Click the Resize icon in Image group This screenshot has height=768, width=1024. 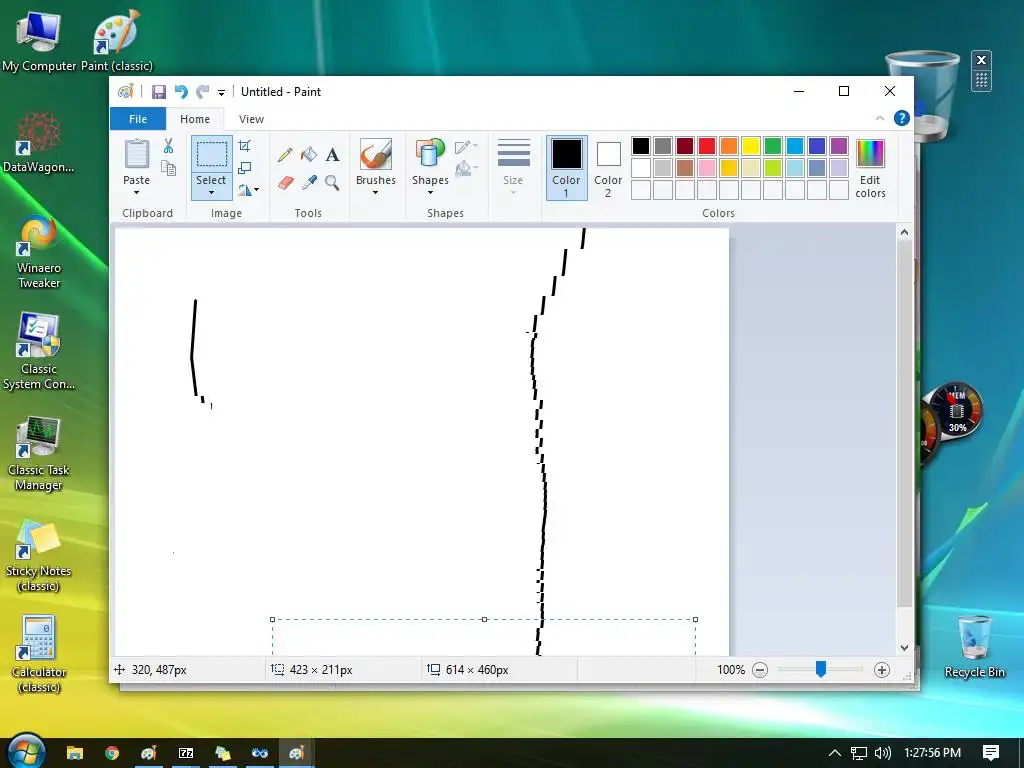click(244, 168)
